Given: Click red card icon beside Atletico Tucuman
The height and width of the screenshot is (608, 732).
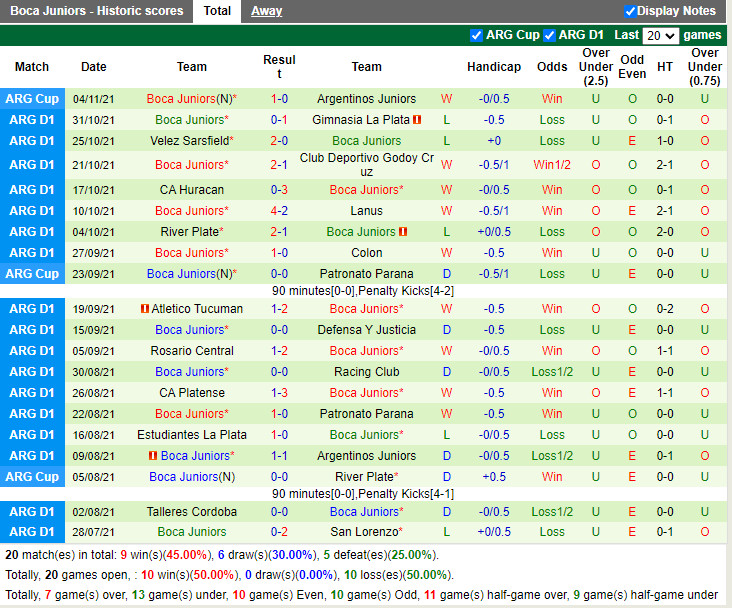Looking at the screenshot, I should pyautogui.click(x=145, y=309).
